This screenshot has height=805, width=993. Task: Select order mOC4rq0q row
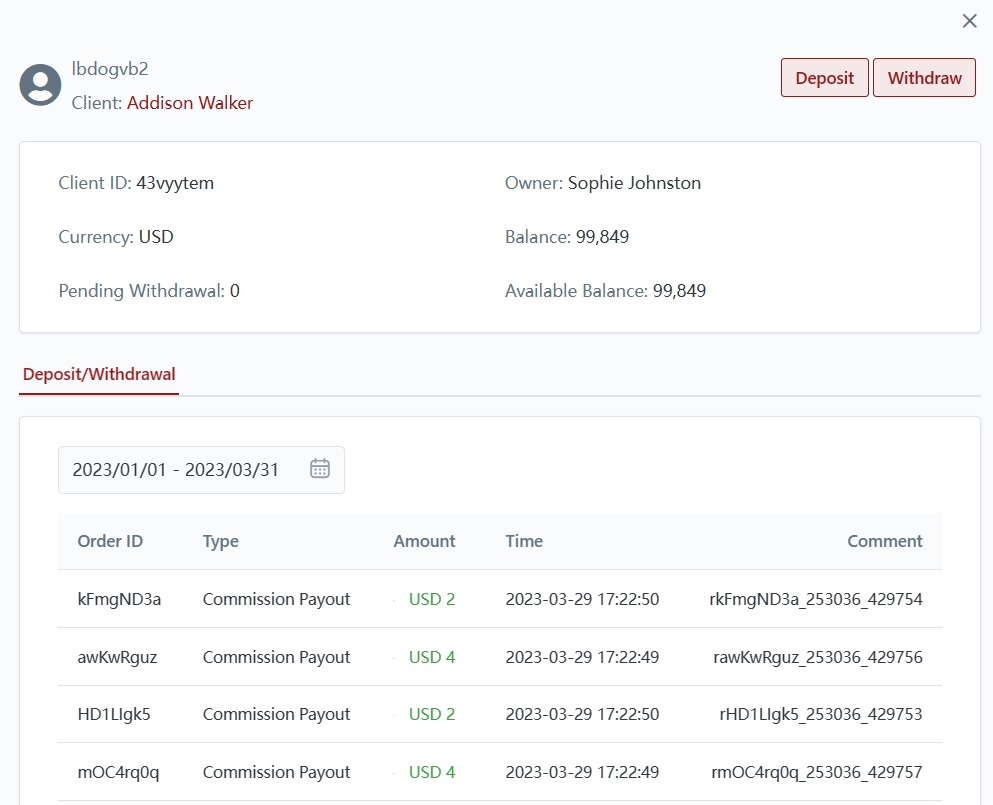tap(118, 772)
